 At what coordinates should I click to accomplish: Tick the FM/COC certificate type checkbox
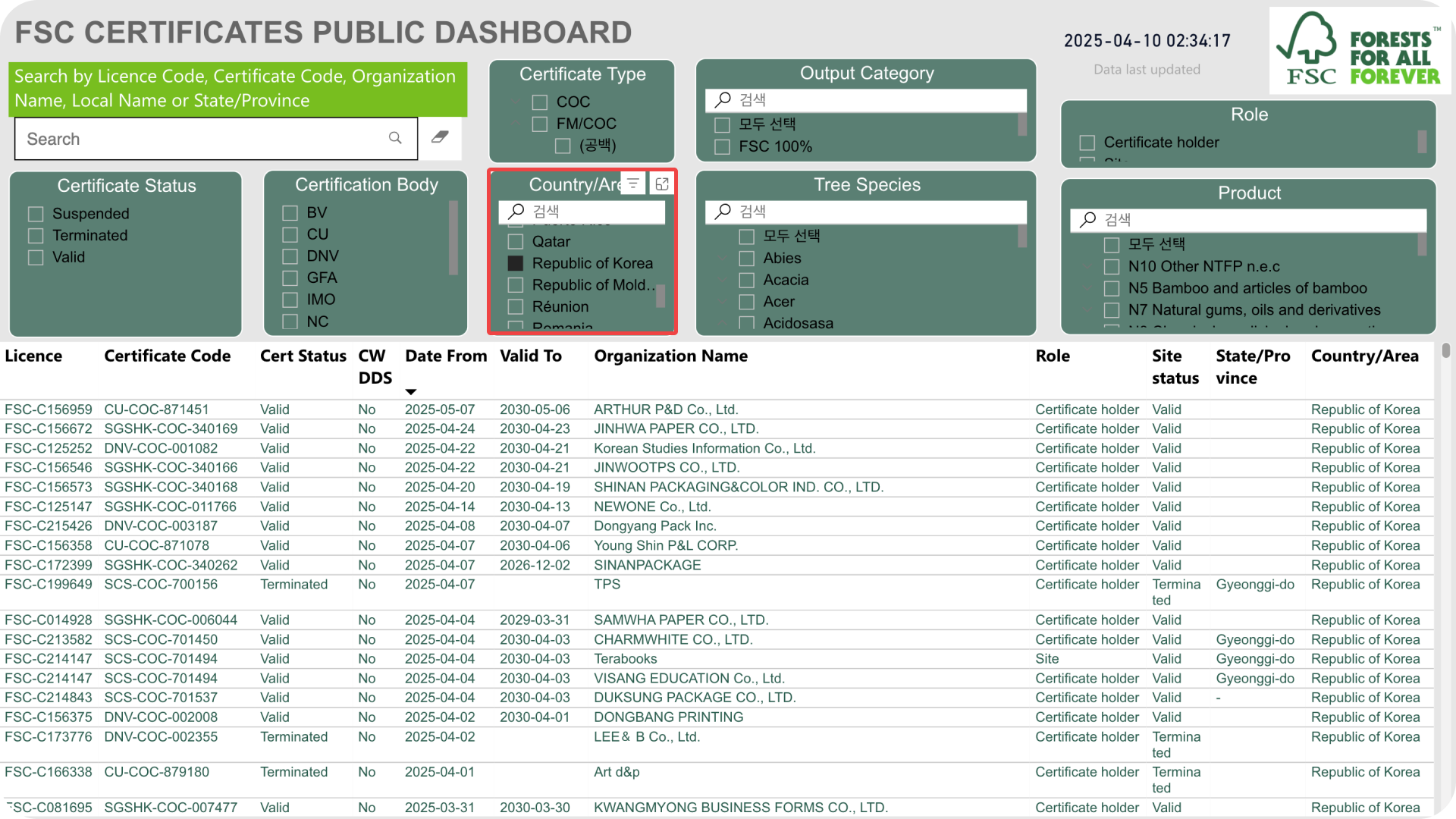(x=540, y=124)
